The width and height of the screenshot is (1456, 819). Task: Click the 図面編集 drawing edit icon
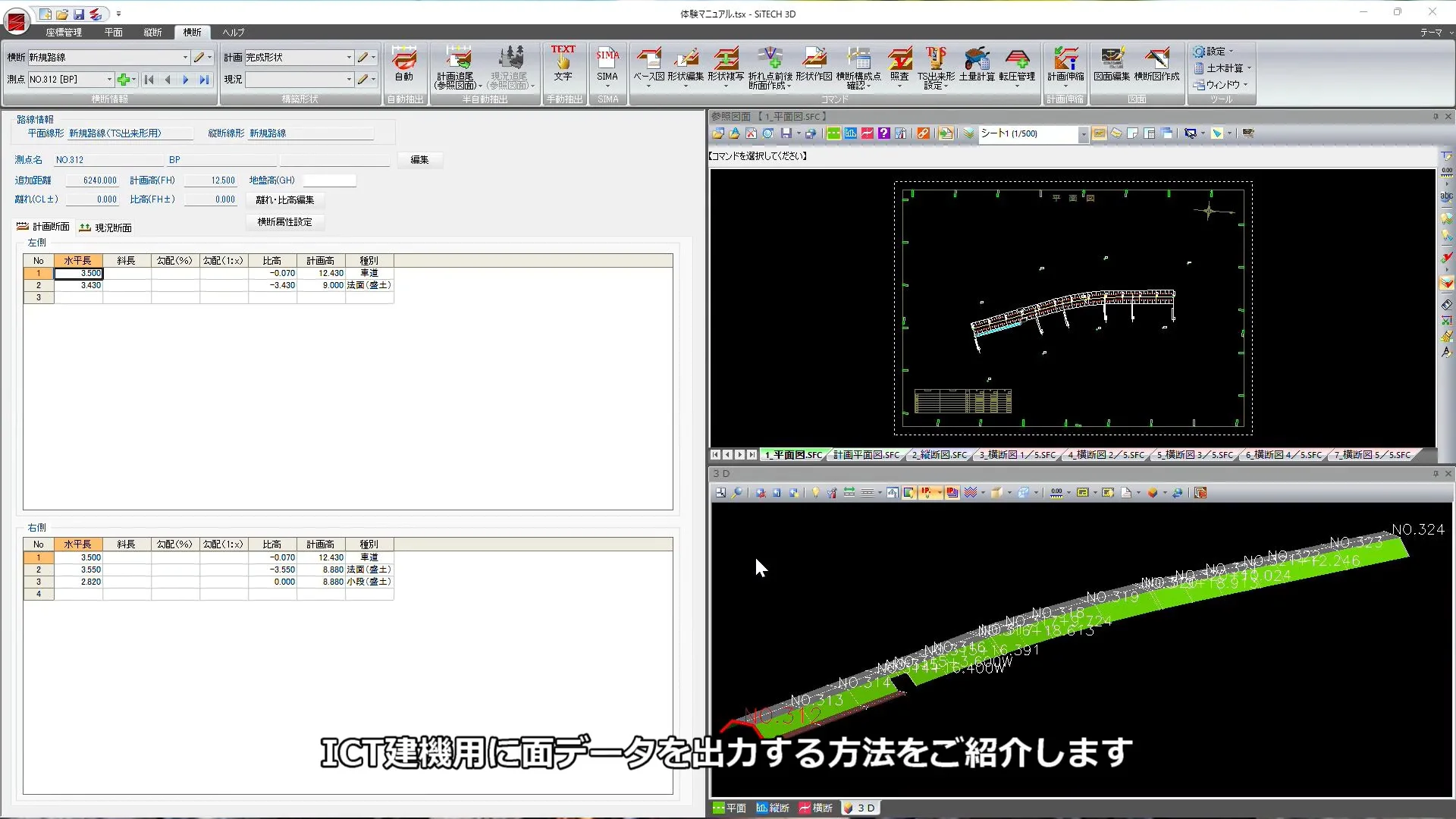pos(1112,62)
